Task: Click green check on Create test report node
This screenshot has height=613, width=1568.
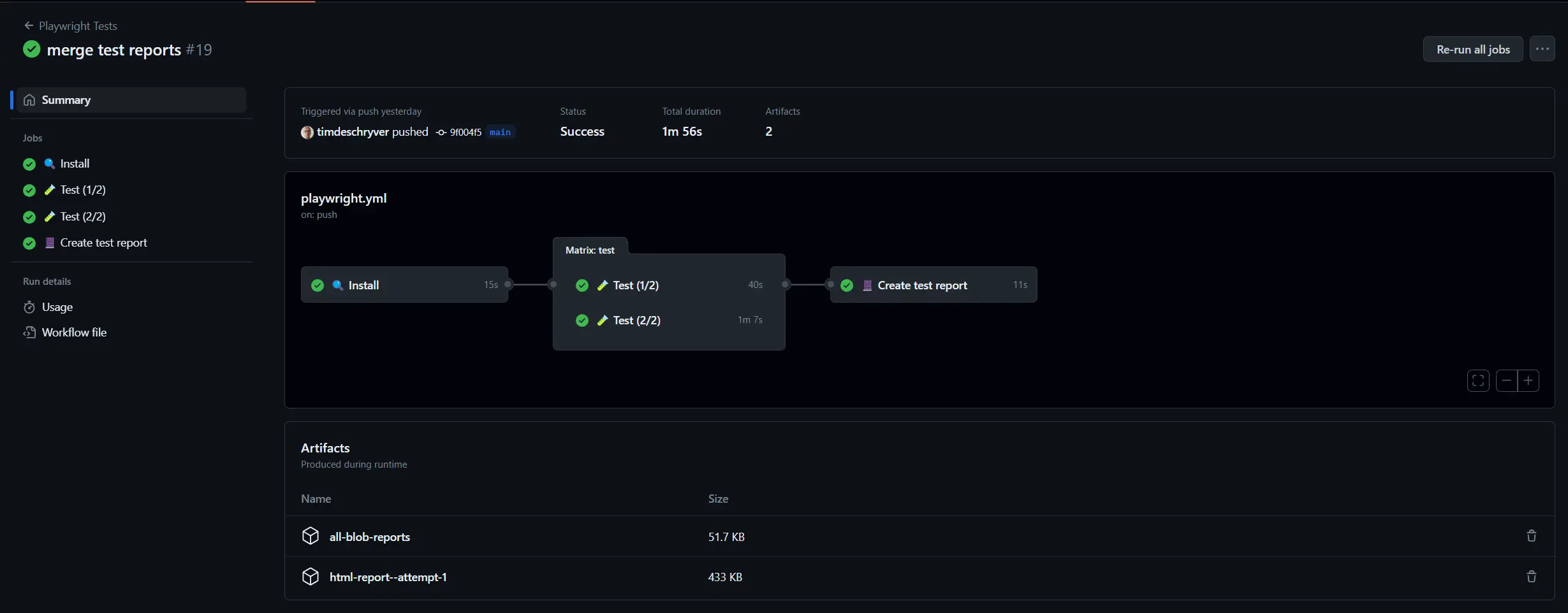Action: (847, 285)
